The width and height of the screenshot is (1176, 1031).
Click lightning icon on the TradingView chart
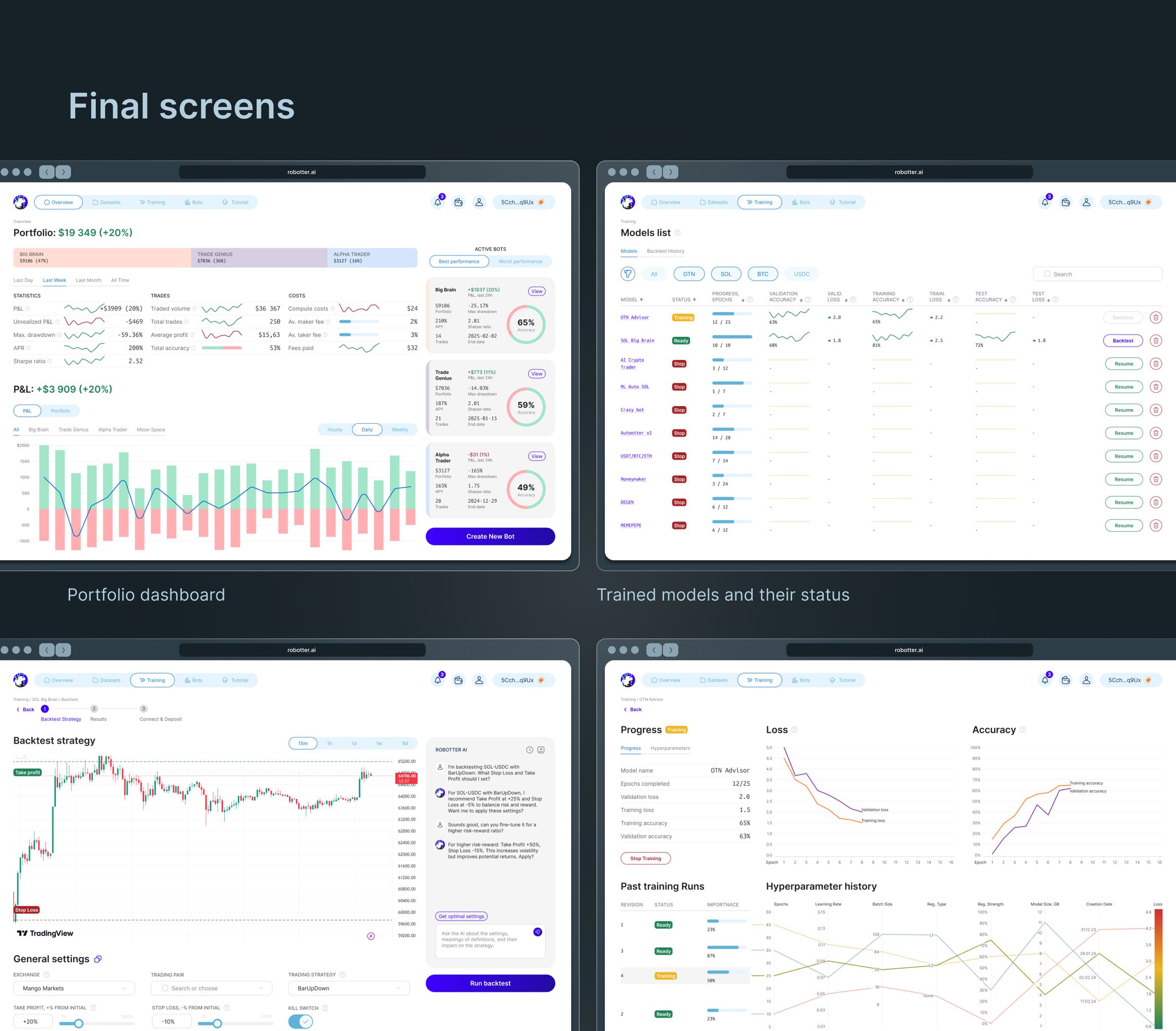pyautogui.click(x=371, y=936)
